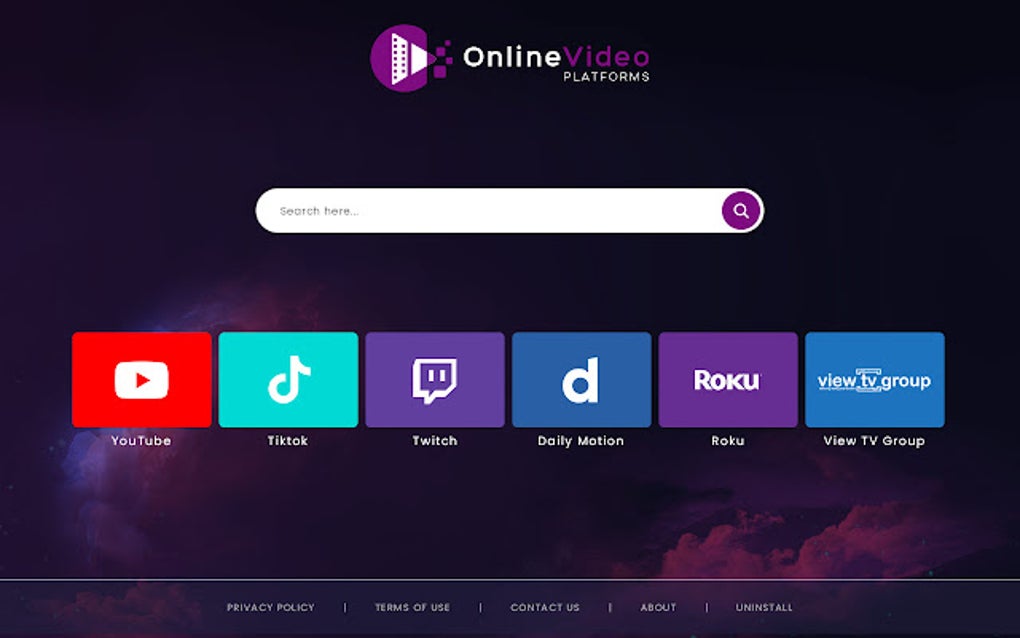Open the Daily Motion icon
Image resolution: width=1020 pixels, height=638 pixels.
pyautogui.click(x=582, y=378)
